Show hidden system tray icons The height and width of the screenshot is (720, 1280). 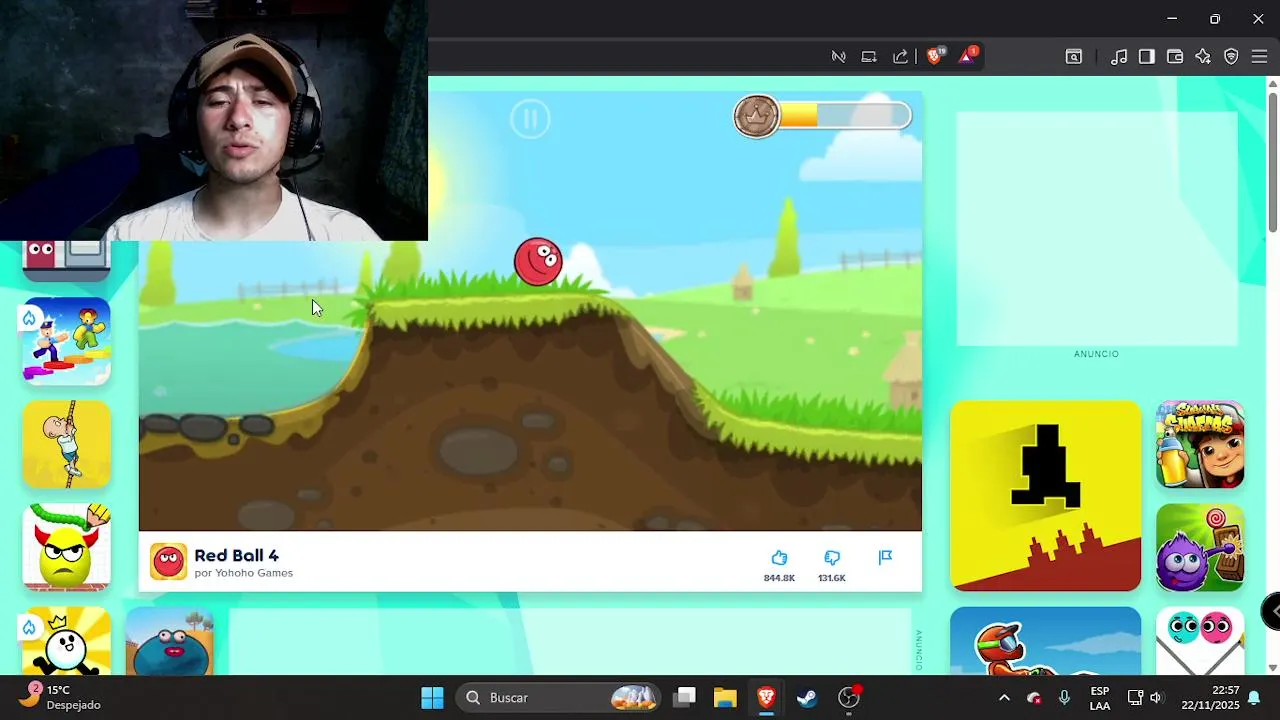pyautogui.click(x=1004, y=698)
